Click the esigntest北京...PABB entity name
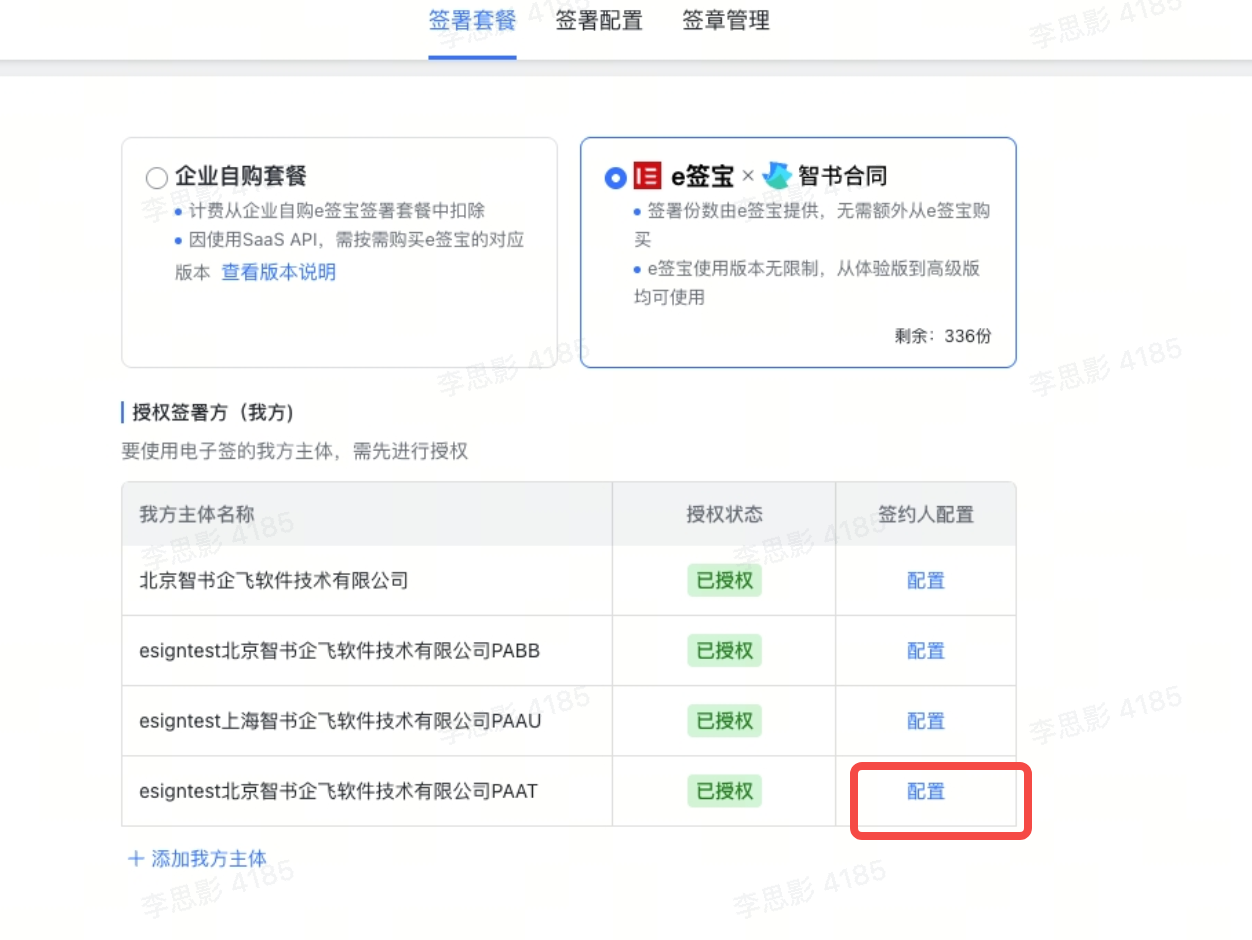The height and width of the screenshot is (940, 1252). (x=340, y=651)
